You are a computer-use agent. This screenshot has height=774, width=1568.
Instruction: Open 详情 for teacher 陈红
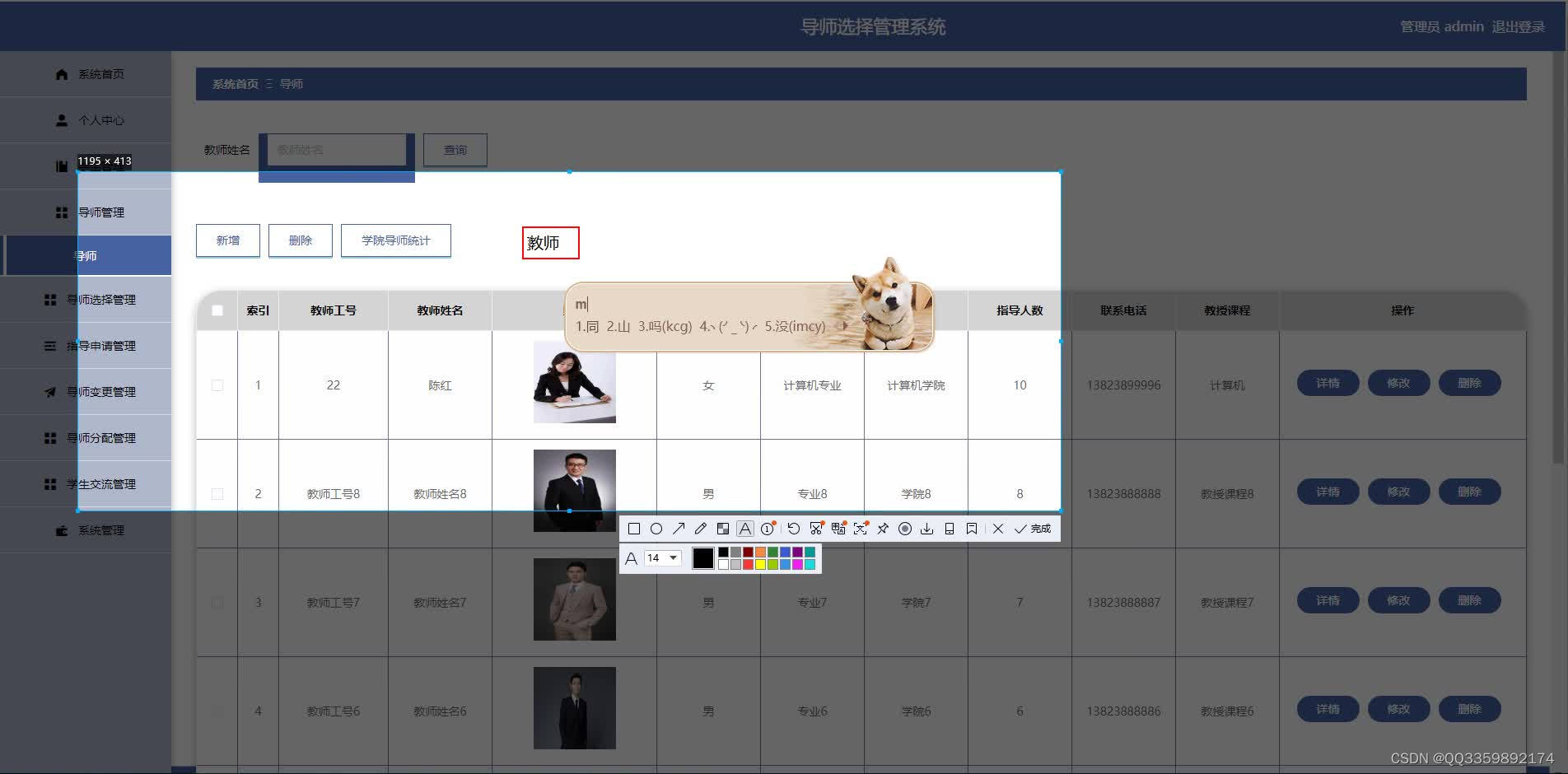coord(1328,383)
